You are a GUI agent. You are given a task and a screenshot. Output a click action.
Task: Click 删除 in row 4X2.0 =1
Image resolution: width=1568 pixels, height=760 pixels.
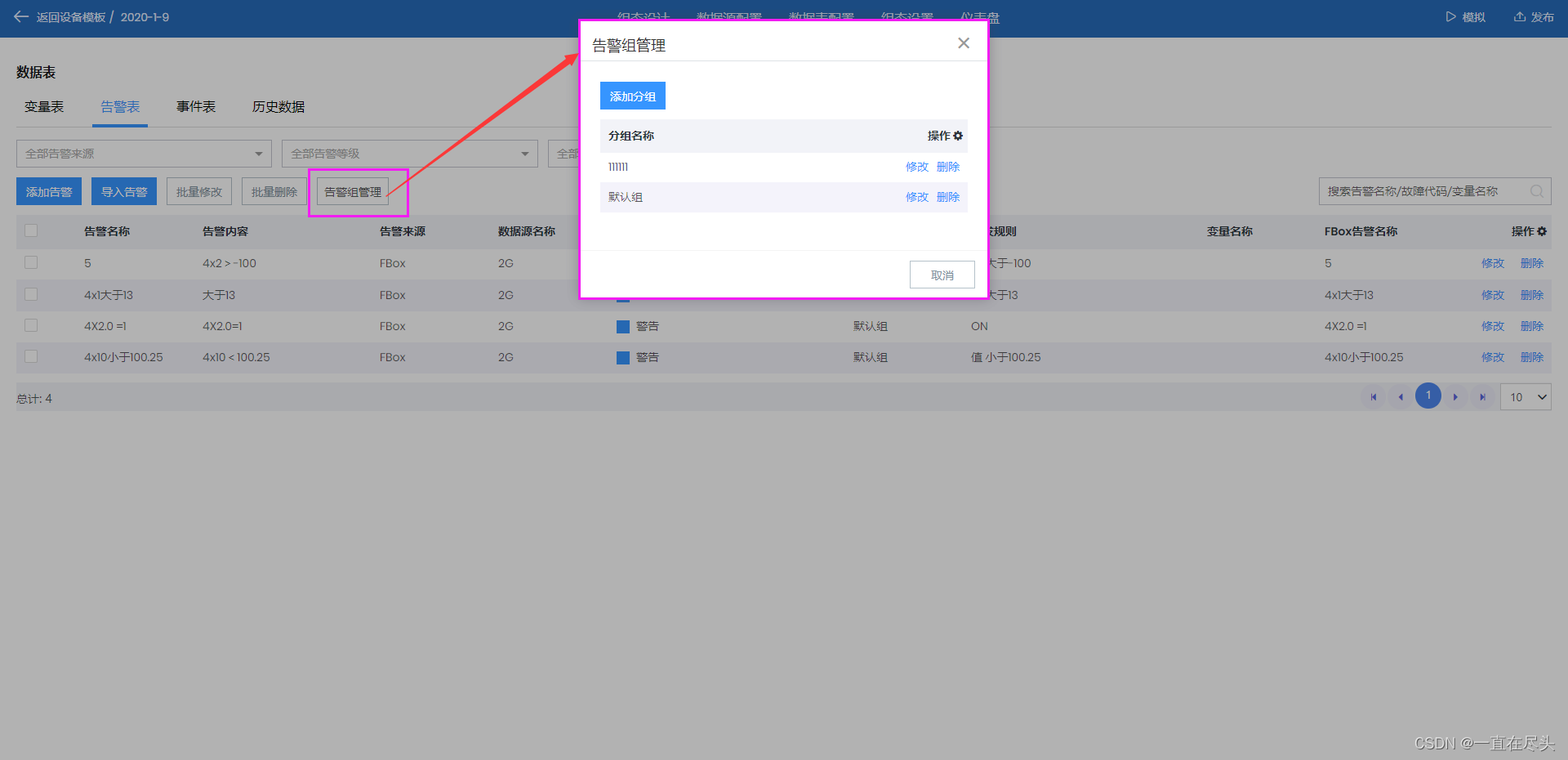tap(1532, 326)
